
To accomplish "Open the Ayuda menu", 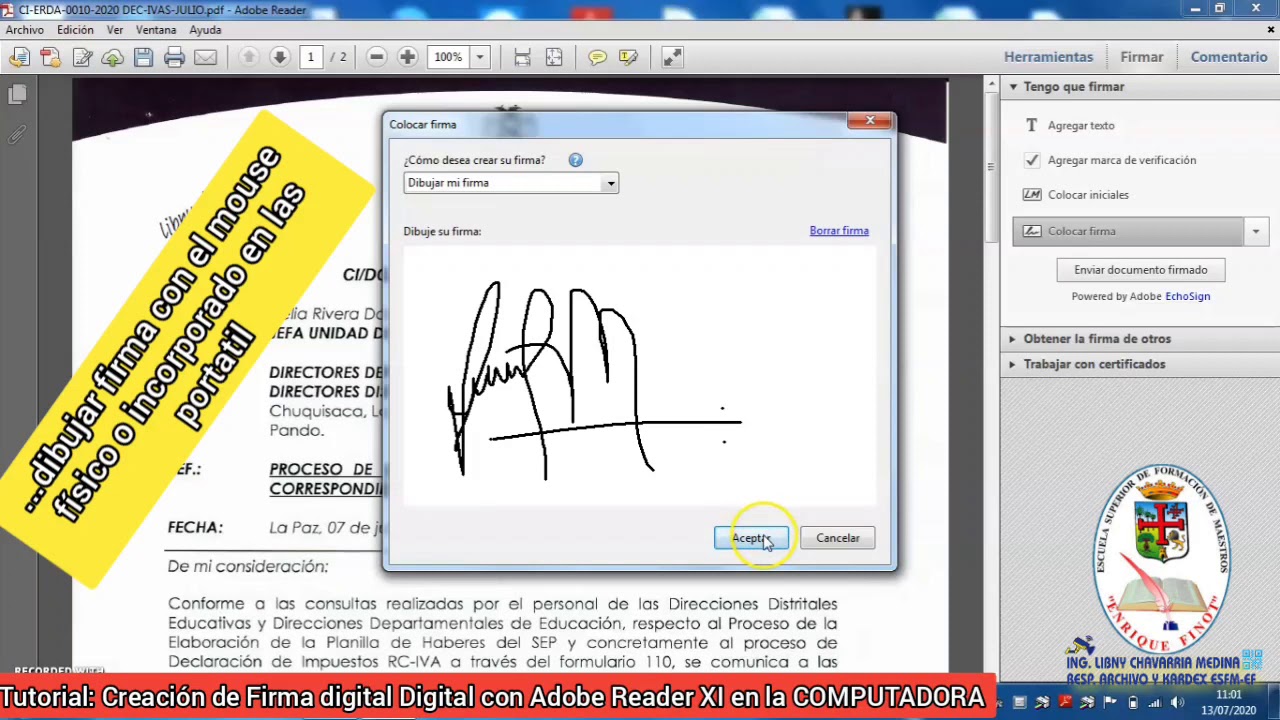I will pos(206,30).
